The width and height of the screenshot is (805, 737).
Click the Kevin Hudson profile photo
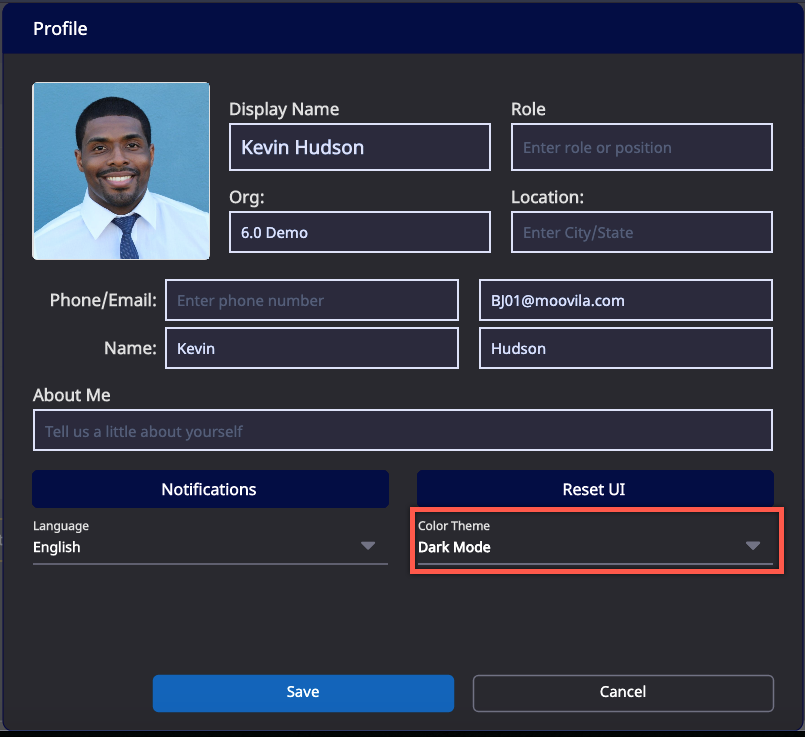121,171
